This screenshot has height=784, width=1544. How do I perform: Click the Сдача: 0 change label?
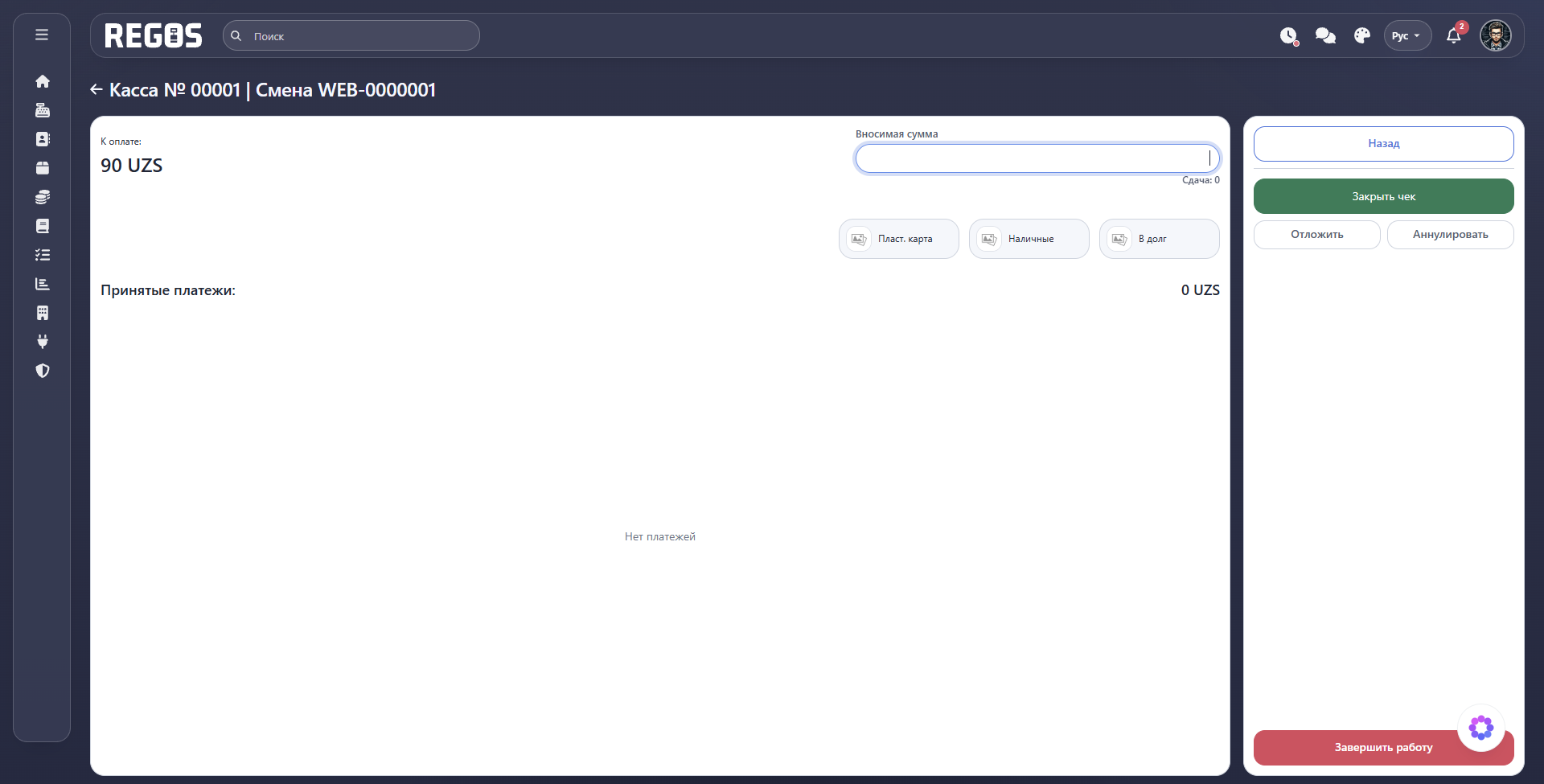[1201, 180]
